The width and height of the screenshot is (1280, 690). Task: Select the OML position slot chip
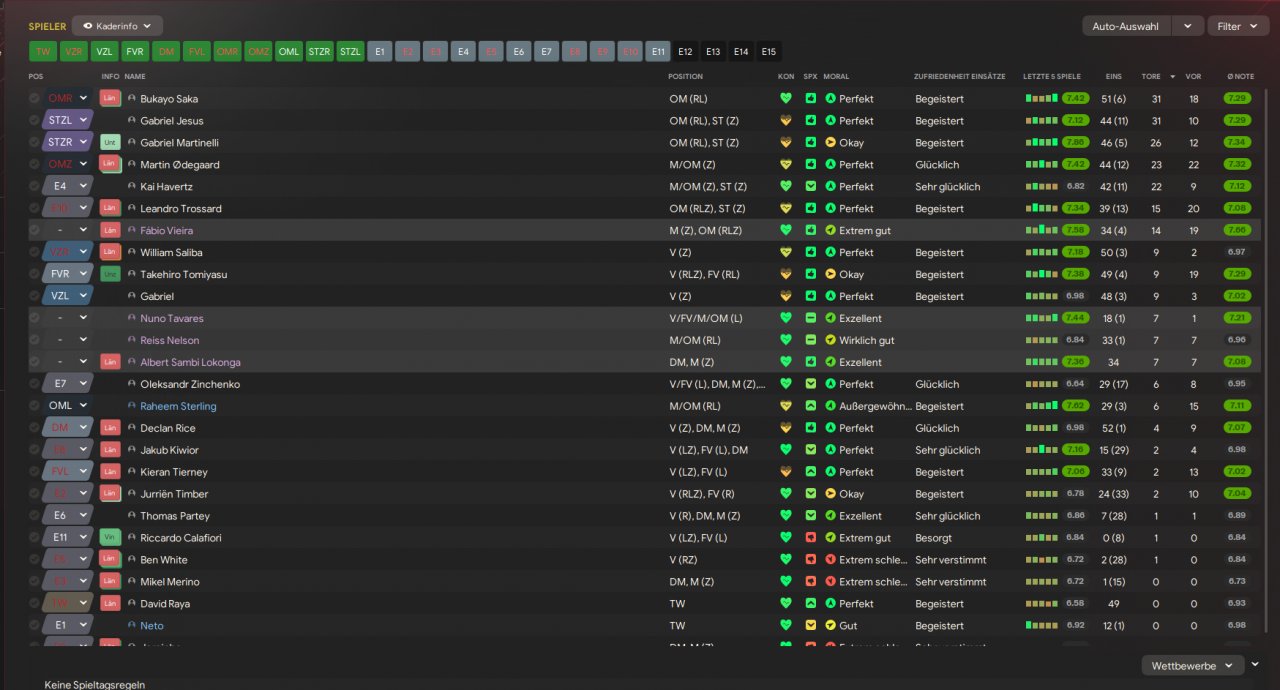coord(289,51)
